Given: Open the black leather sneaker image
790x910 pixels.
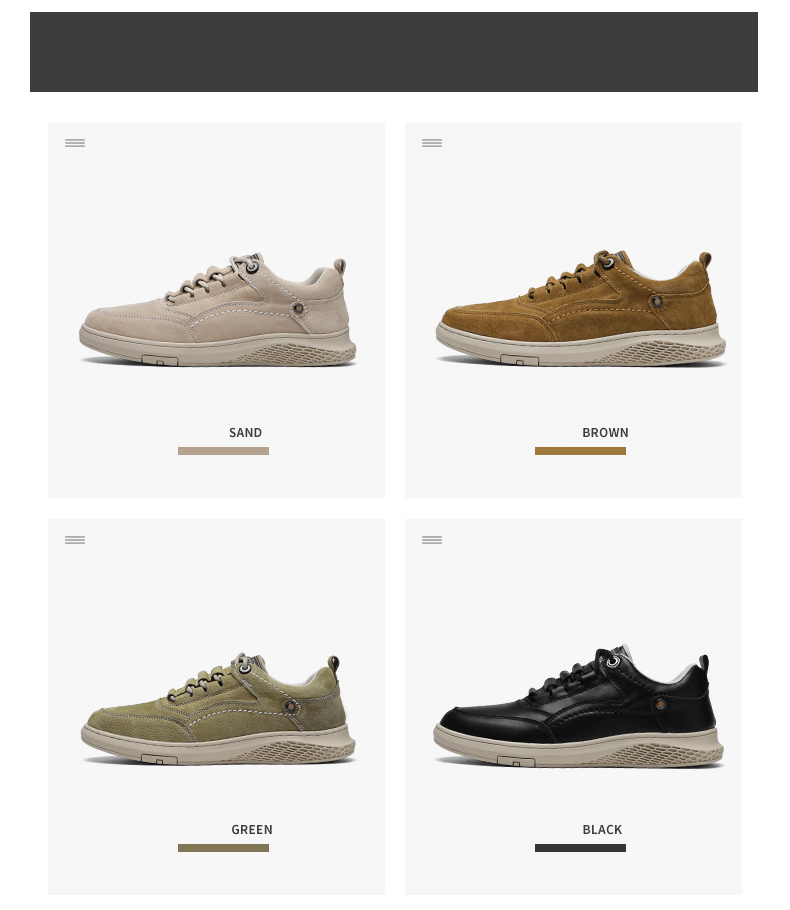Looking at the screenshot, I should coord(579,706).
